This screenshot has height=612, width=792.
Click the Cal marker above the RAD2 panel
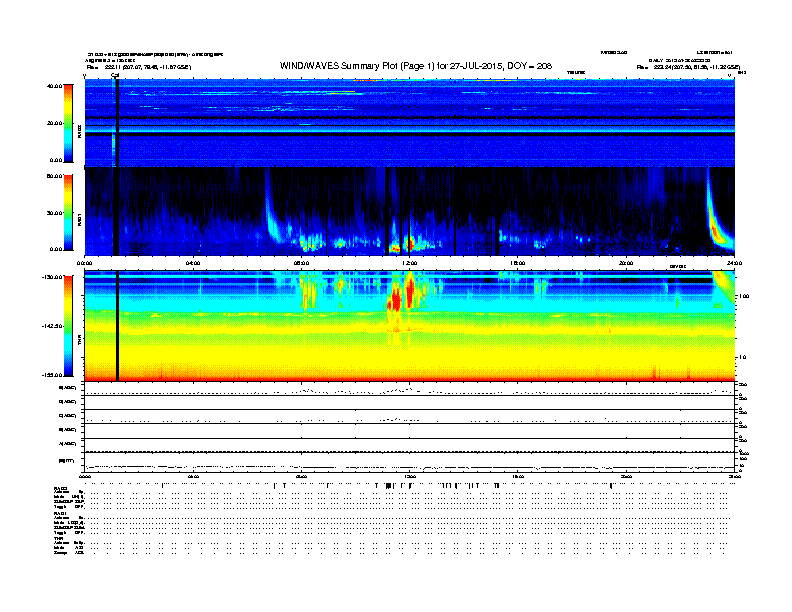[x=115, y=75]
